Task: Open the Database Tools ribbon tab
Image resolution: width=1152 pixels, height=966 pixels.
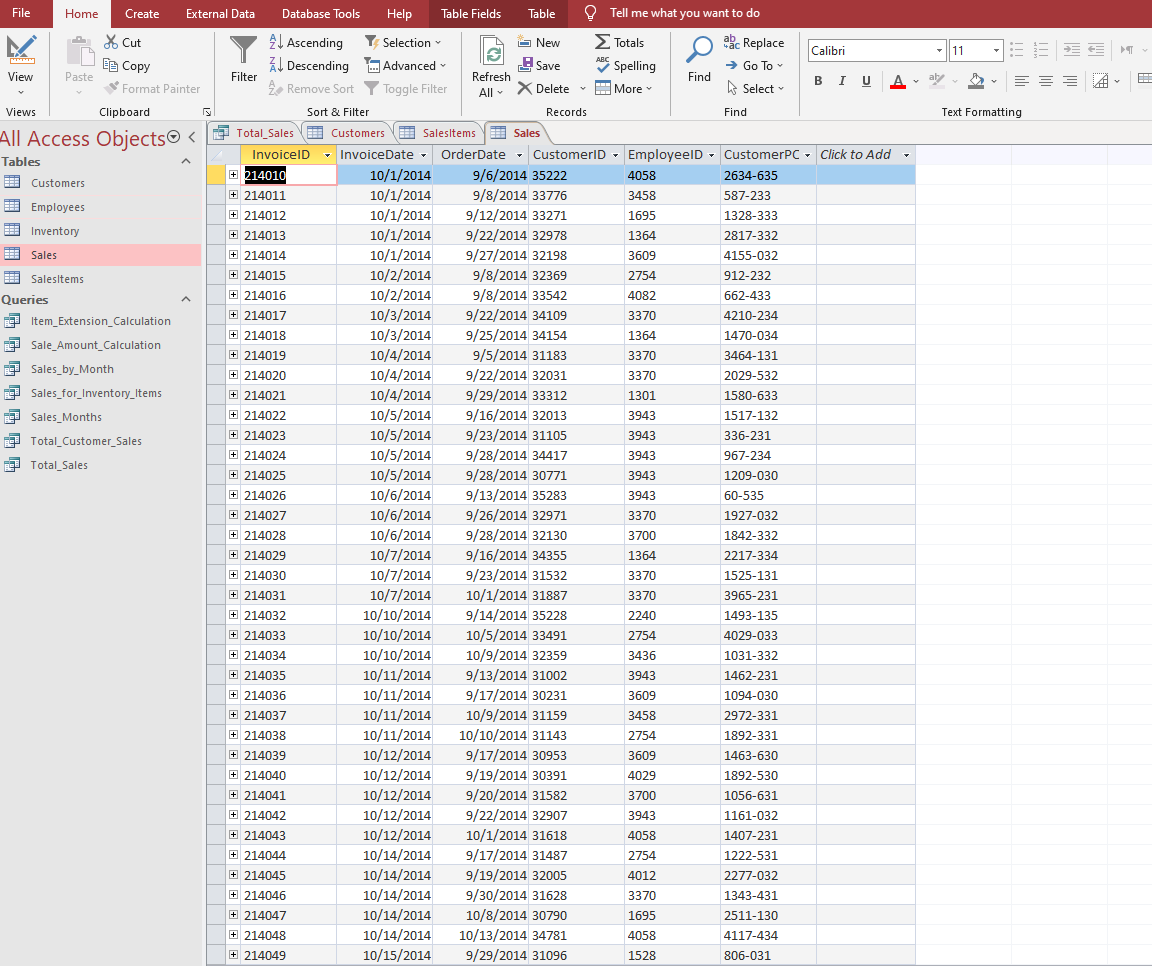Action: 320,14
